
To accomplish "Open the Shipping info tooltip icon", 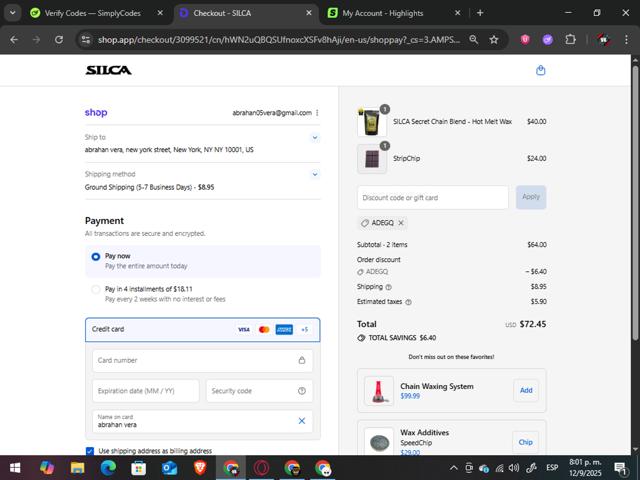I will point(389,287).
